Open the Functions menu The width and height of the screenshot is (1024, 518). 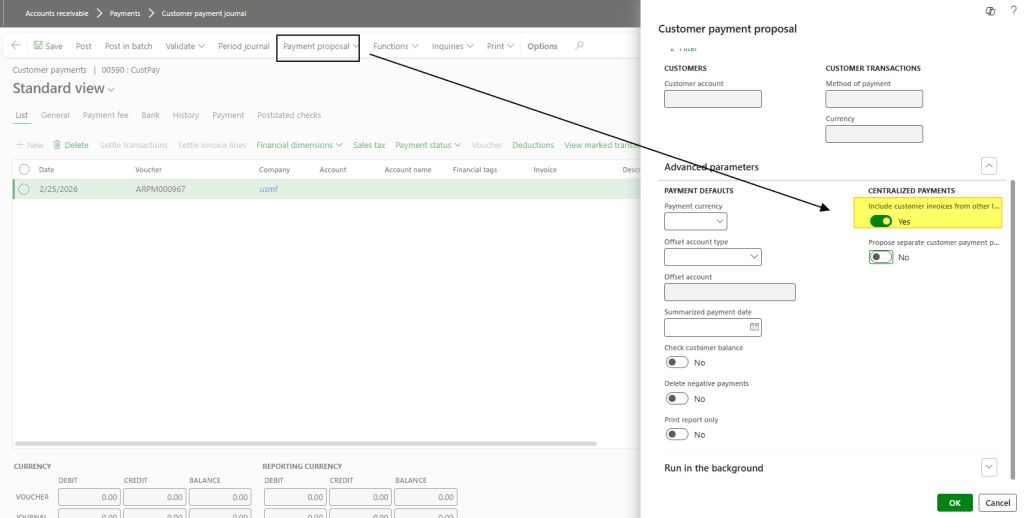click(395, 46)
